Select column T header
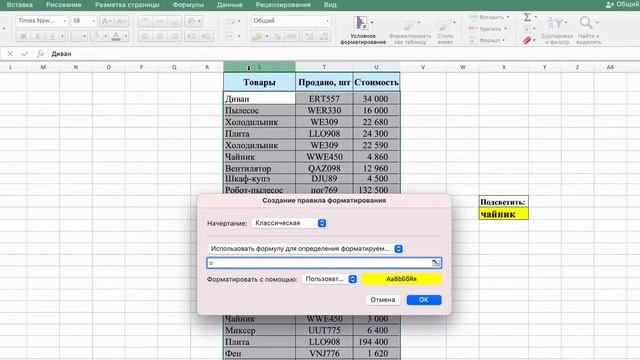The width and height of the screenshot is (640, 360). (324, 67)
